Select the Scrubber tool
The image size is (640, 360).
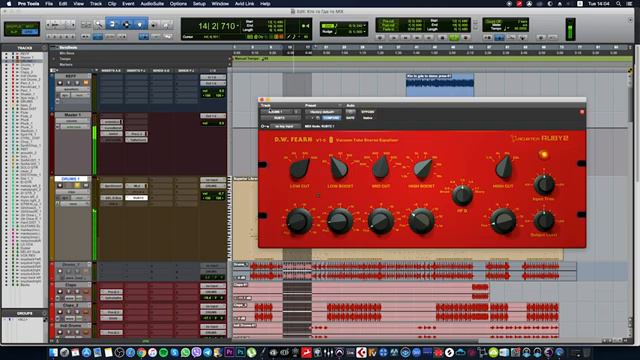coord(153,25)
